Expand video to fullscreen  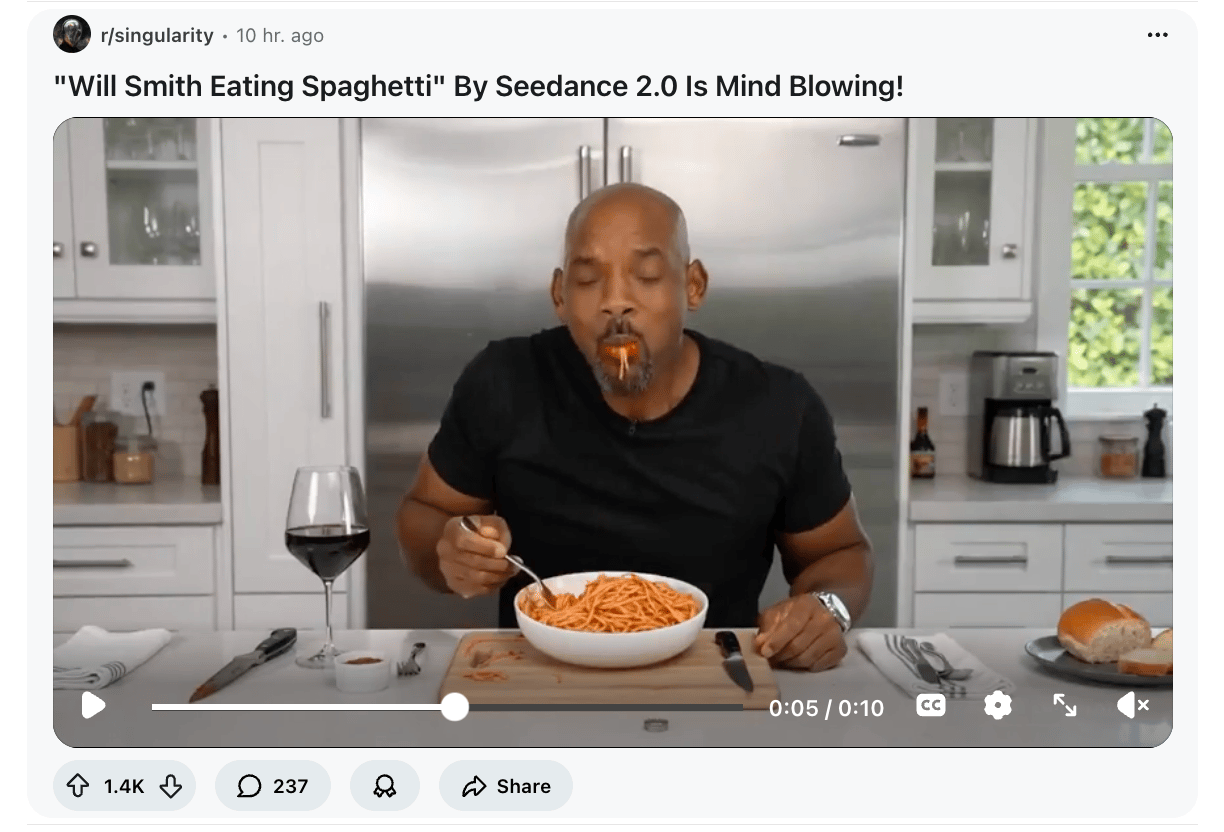pyautogui.click(x=1065, y=706)
